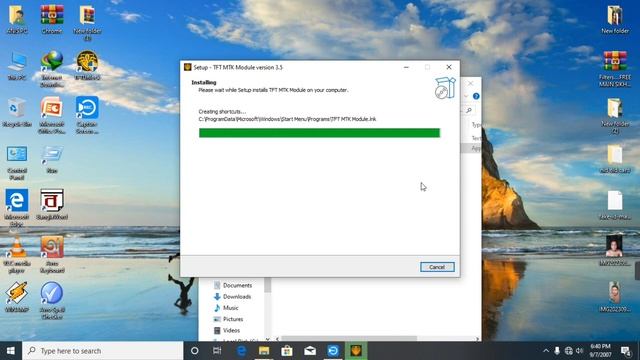Click File Explorer help question-mark icon

tap(476, 96)
